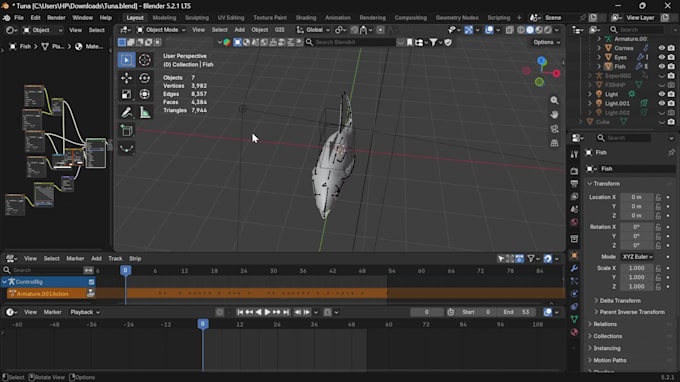Open the Strip menu in NLA editor
680x382 pixels.
(135, 258)
